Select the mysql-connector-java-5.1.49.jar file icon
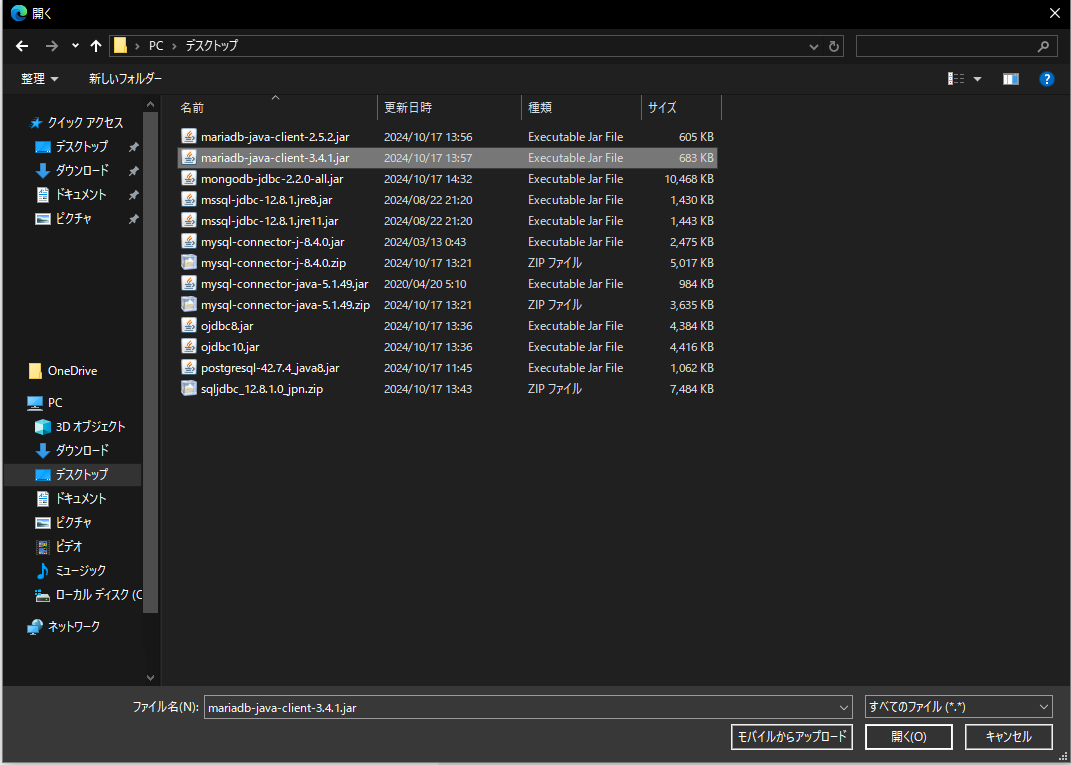The width and height of the screenshot is (1071, 765). (x=189, y=283)
